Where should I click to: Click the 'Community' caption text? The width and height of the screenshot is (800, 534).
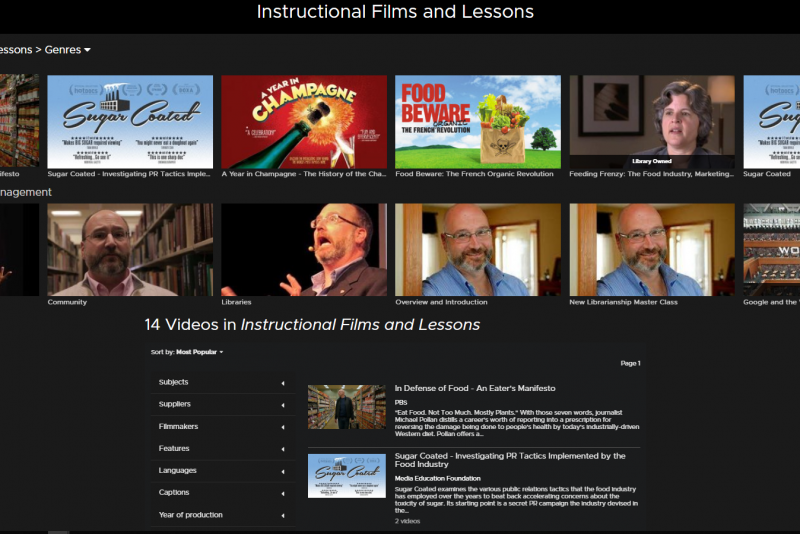click(67, 302)
